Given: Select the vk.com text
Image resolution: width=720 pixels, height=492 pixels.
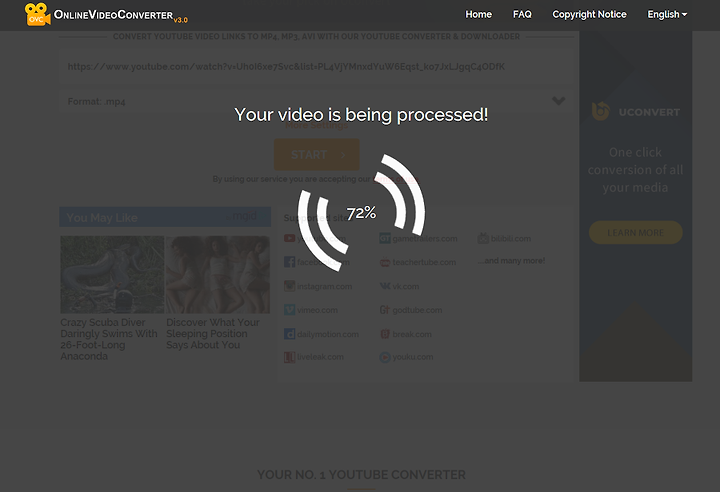Looking at the screenshot, I should (x=405, y=286).
